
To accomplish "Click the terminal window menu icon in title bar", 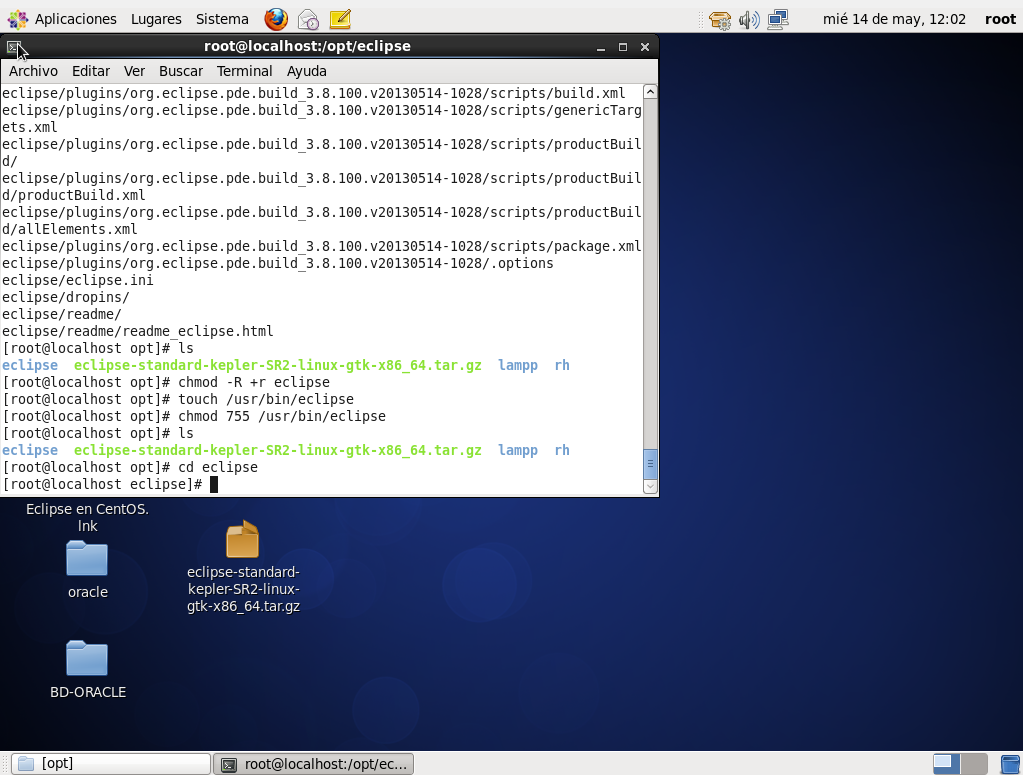I will [14, 47].
